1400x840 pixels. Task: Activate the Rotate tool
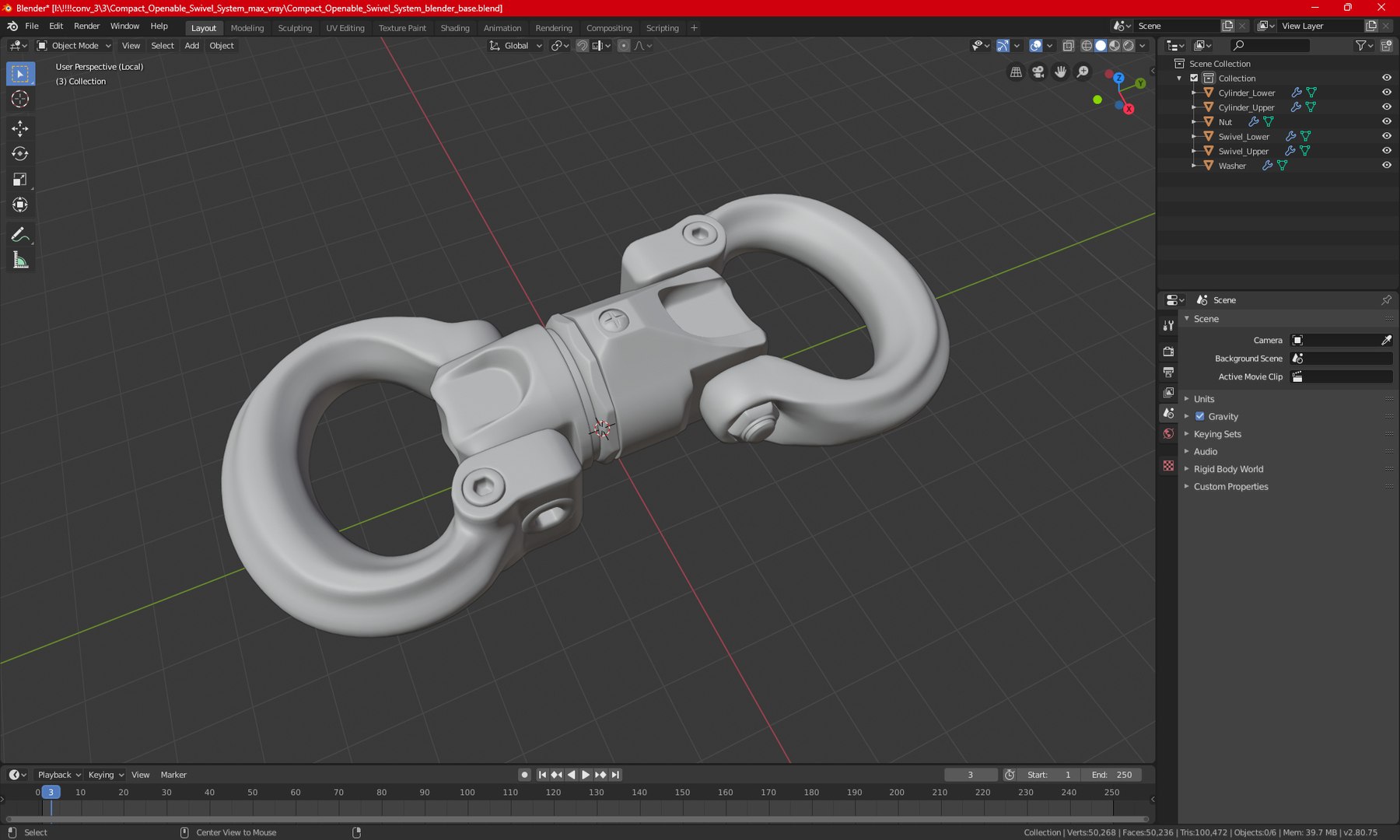[20, 154]
